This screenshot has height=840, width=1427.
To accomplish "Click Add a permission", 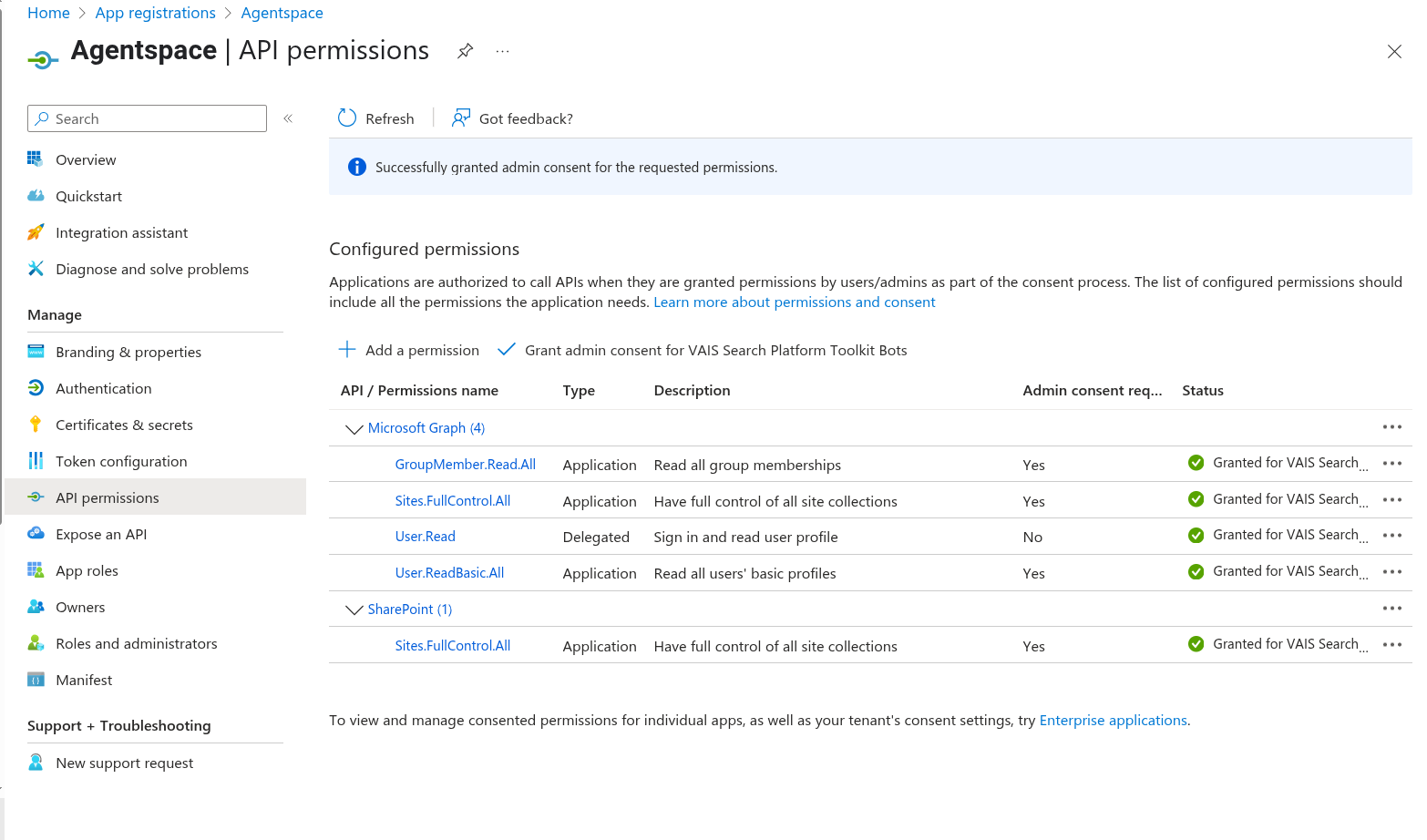I will tap(408, 350).
